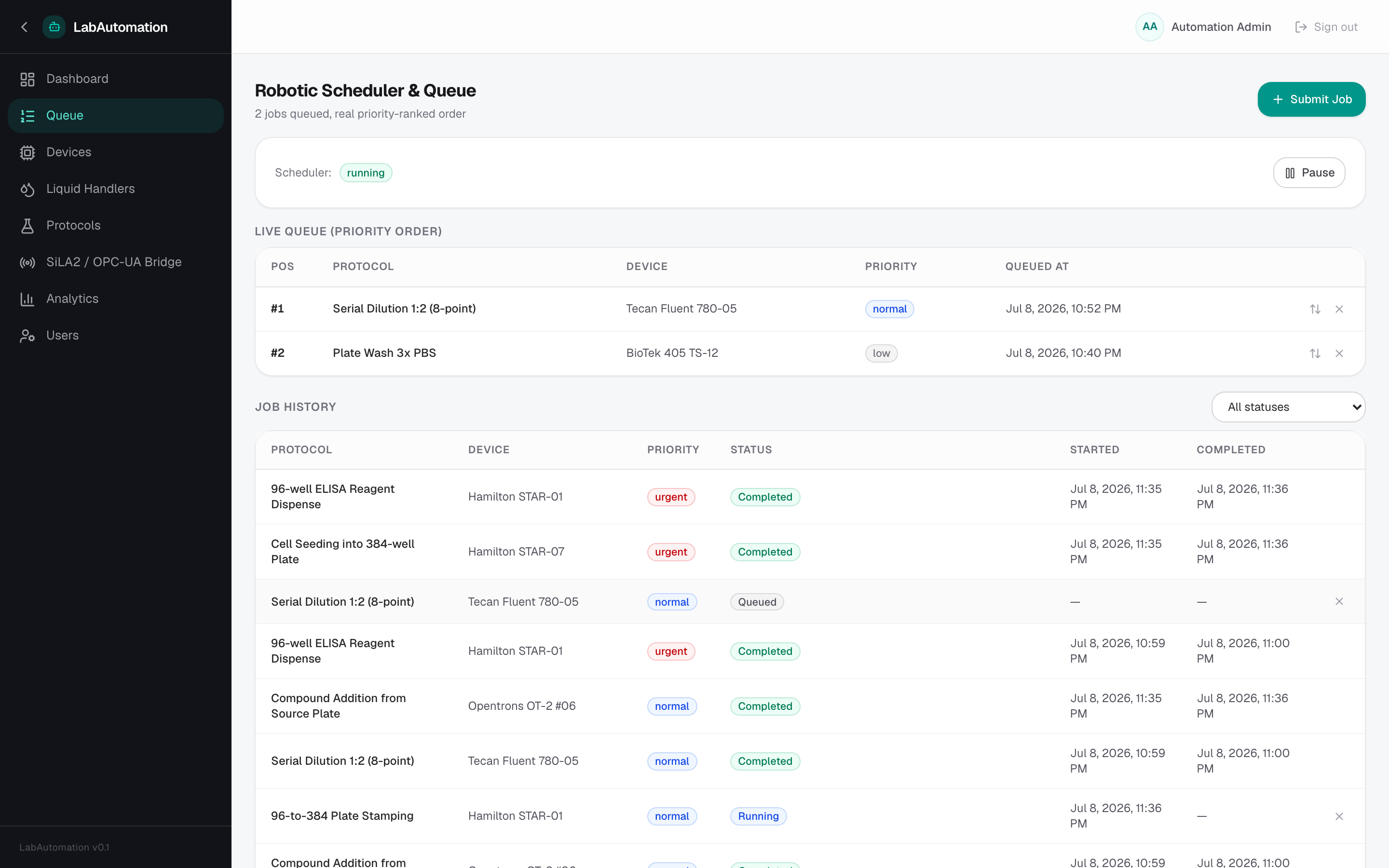Click Hamilton STAR-07 device cell

516,552
